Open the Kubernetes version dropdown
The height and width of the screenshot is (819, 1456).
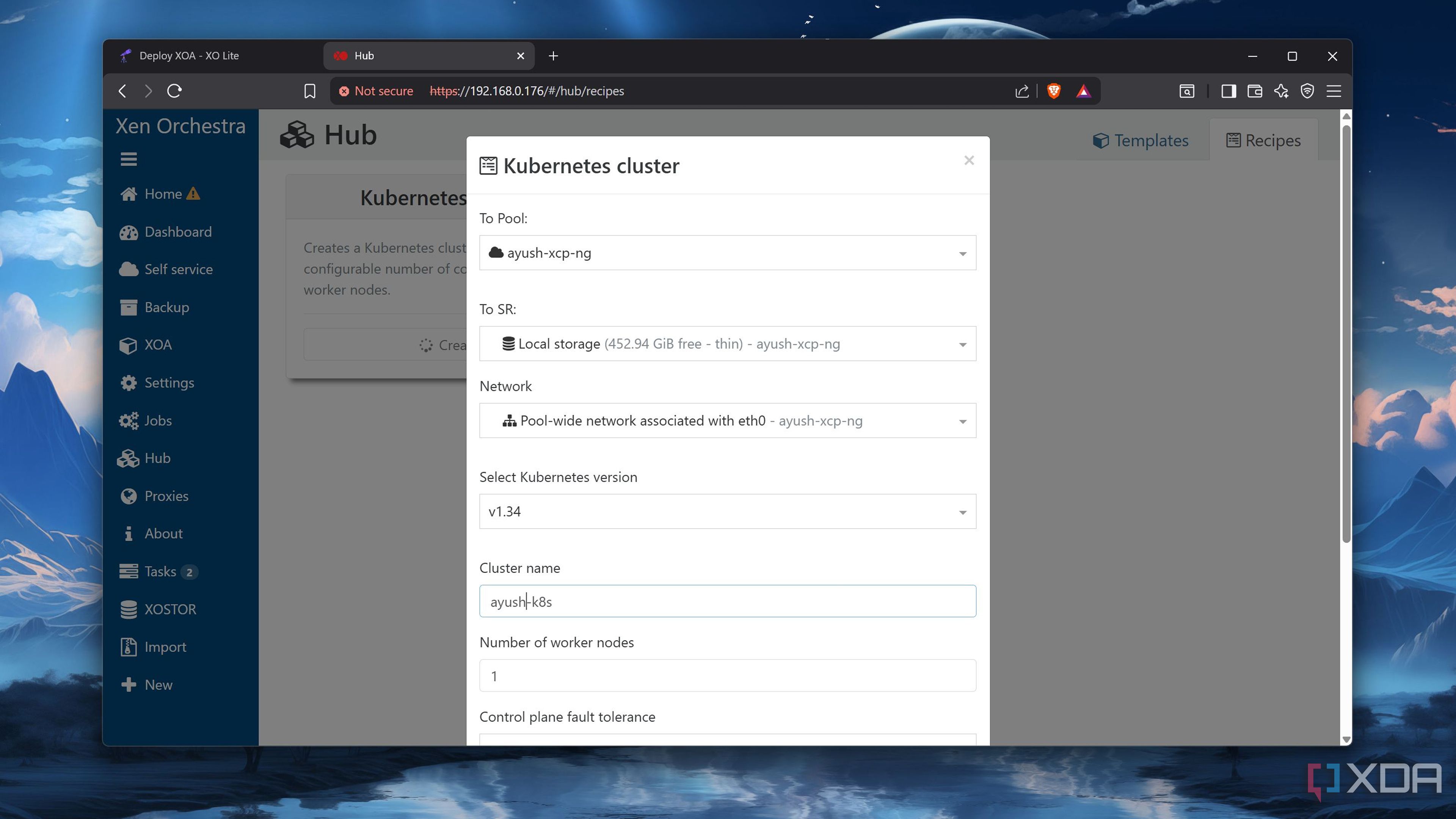(728, 511)
